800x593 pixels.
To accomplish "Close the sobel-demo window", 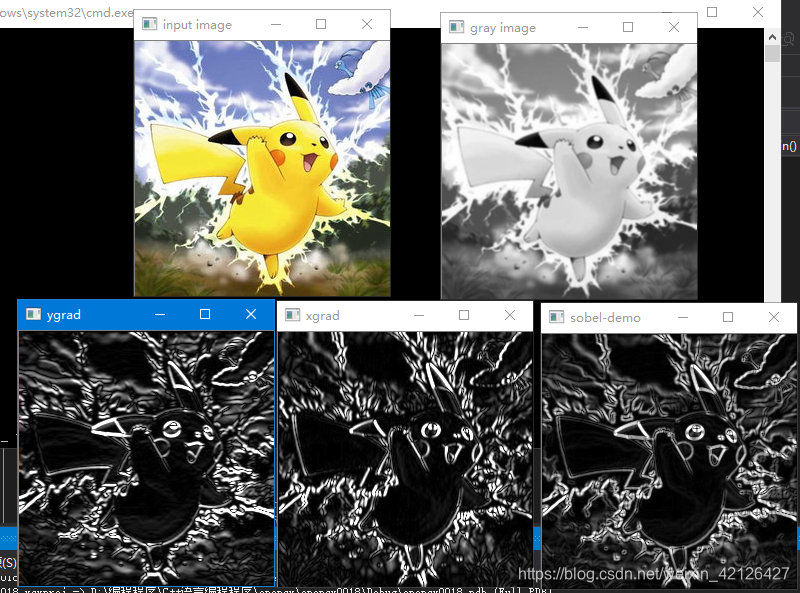I will 773,317.
